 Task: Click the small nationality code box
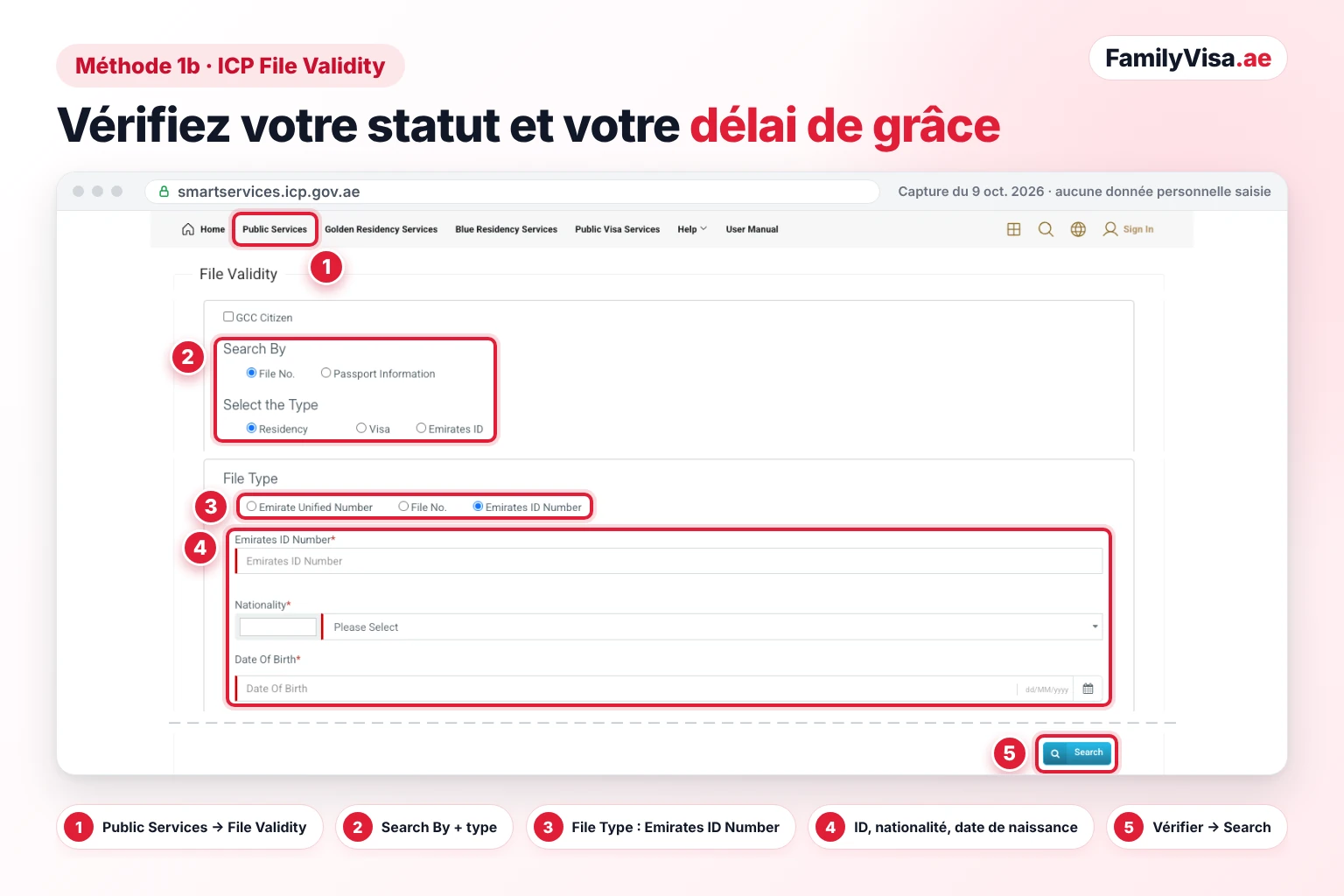pos(277,626)
